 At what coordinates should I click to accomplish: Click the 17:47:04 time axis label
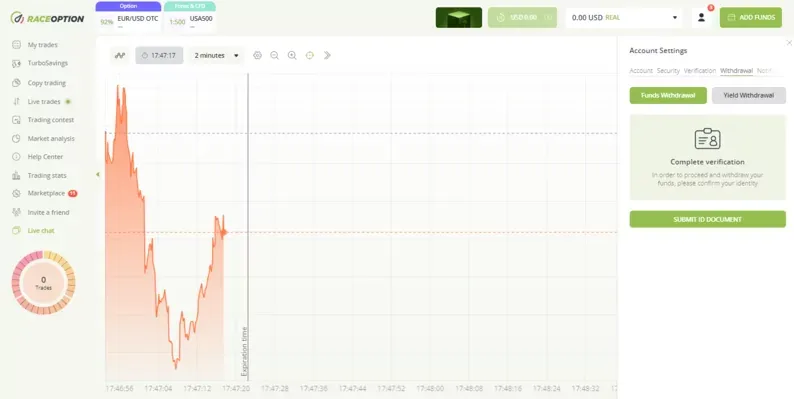(x=158, y=388)
